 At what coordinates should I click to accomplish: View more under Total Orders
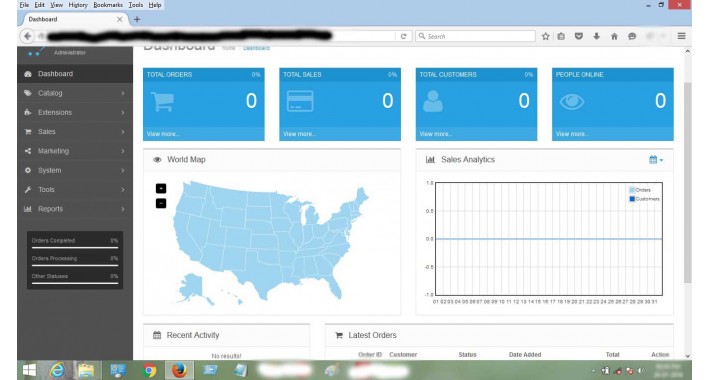click(163, 134)
